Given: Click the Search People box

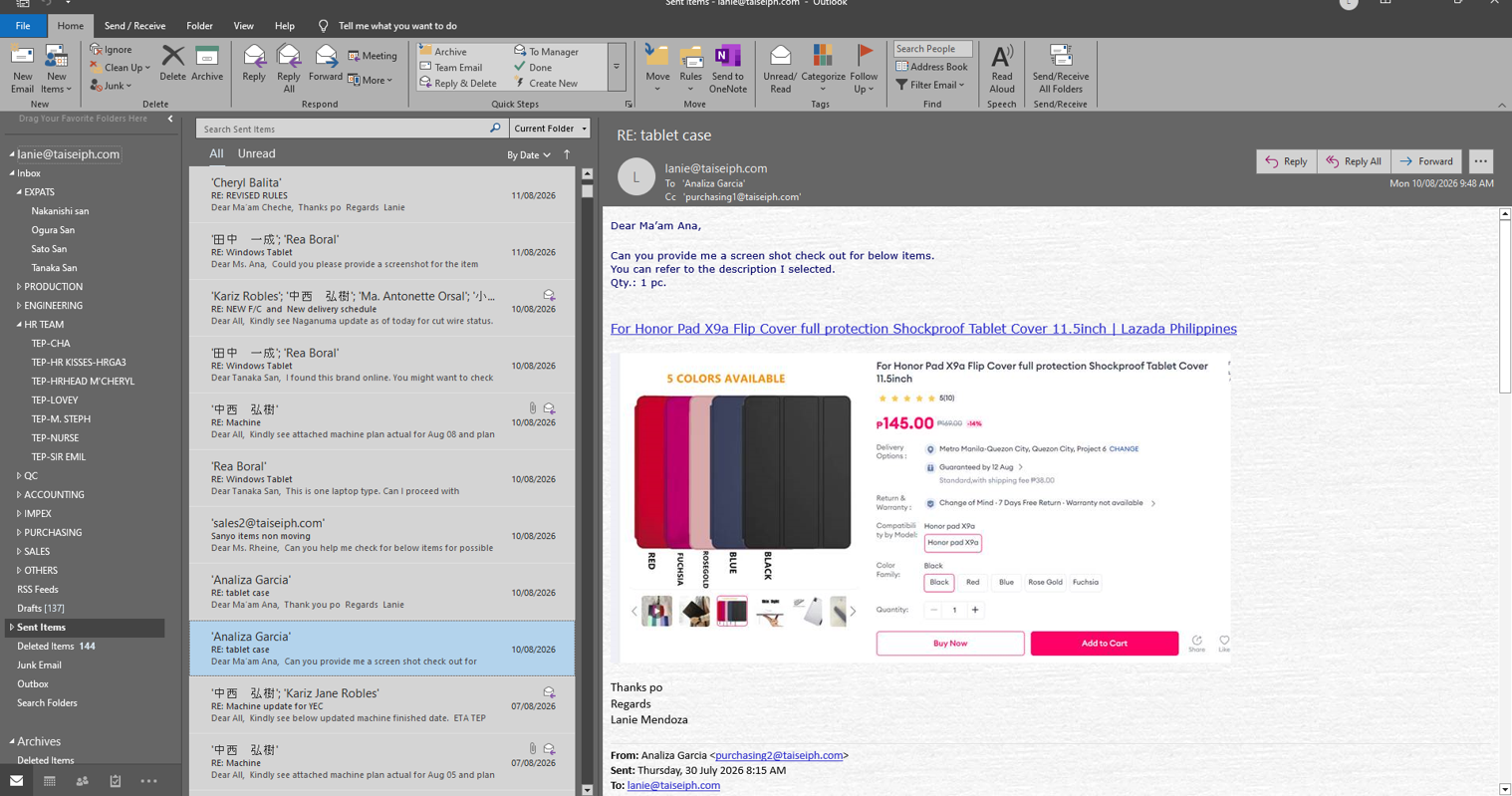Looking at the screenshot, I should coord(932,49).
